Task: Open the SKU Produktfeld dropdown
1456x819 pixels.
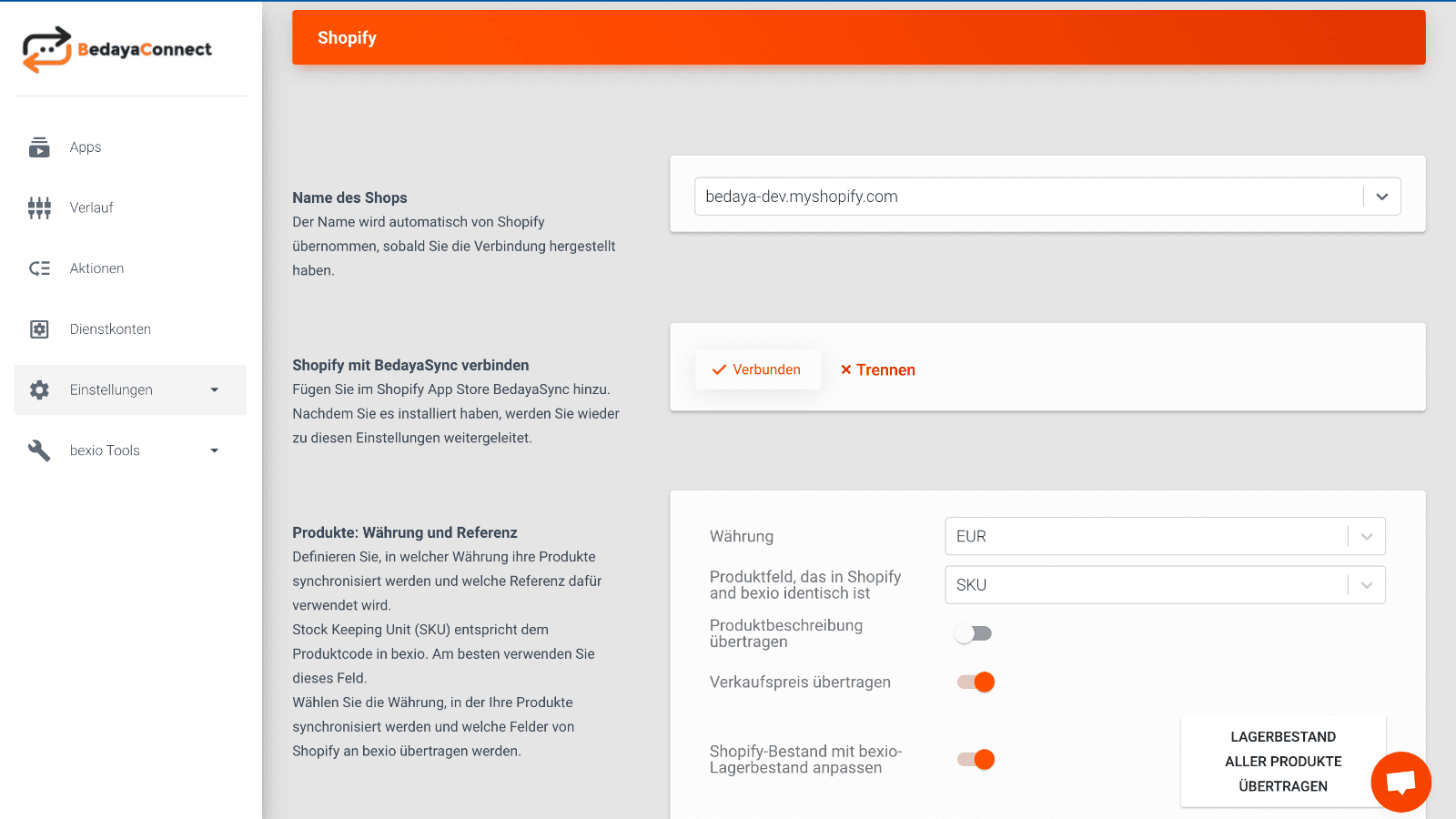Action: tap(1365, 584)
